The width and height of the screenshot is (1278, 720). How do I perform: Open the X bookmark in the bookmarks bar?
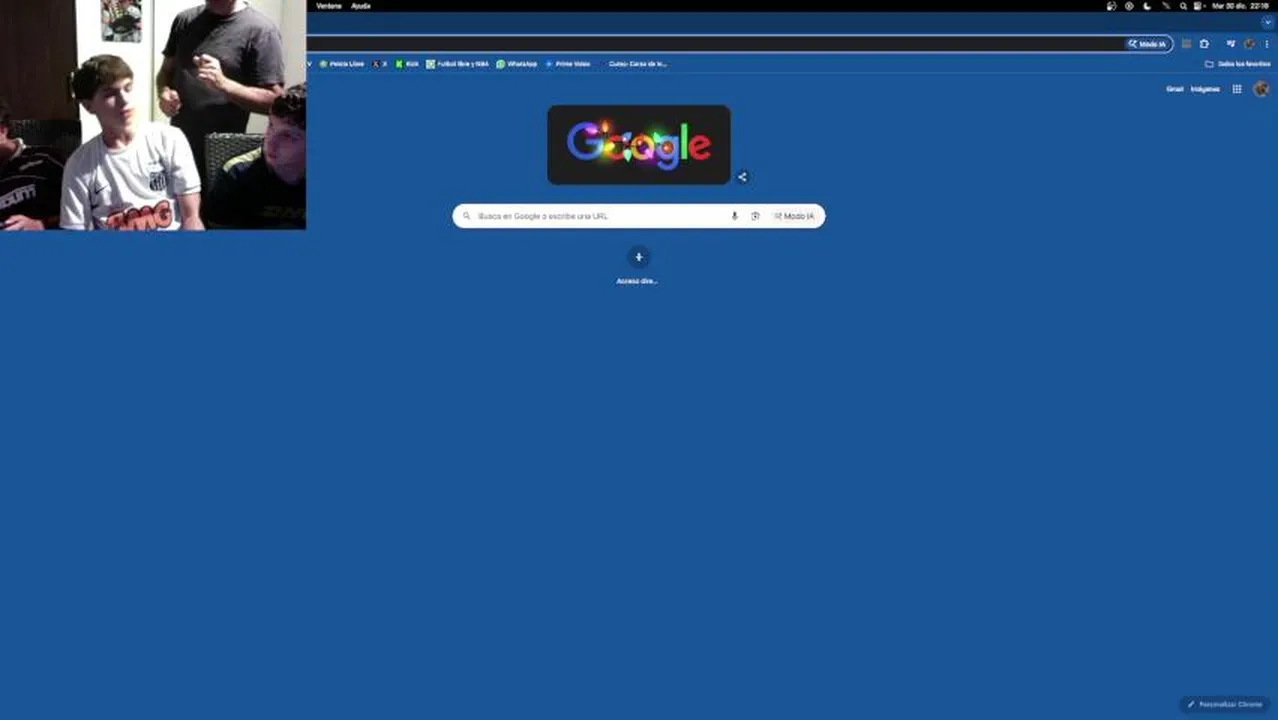pyautogui.click(x=380, y=64)
